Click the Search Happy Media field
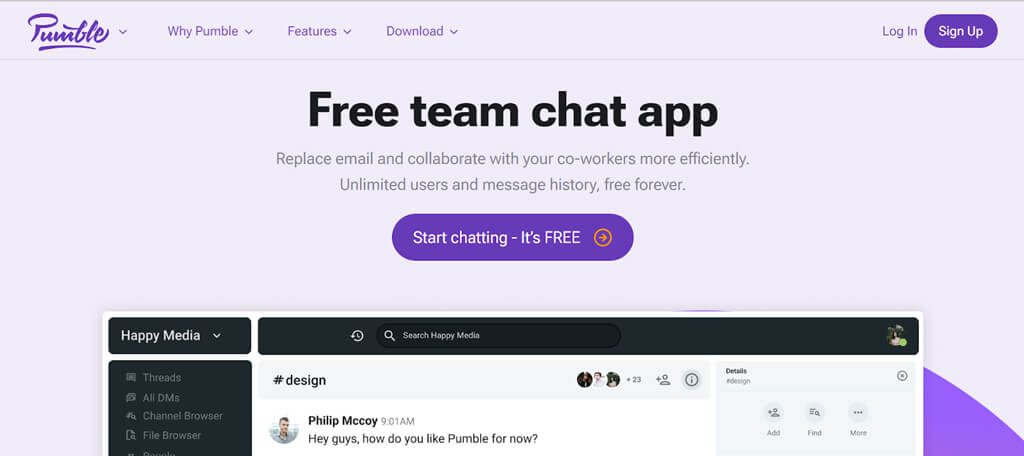The image size is (1024, 456). (x=498, y=336)
